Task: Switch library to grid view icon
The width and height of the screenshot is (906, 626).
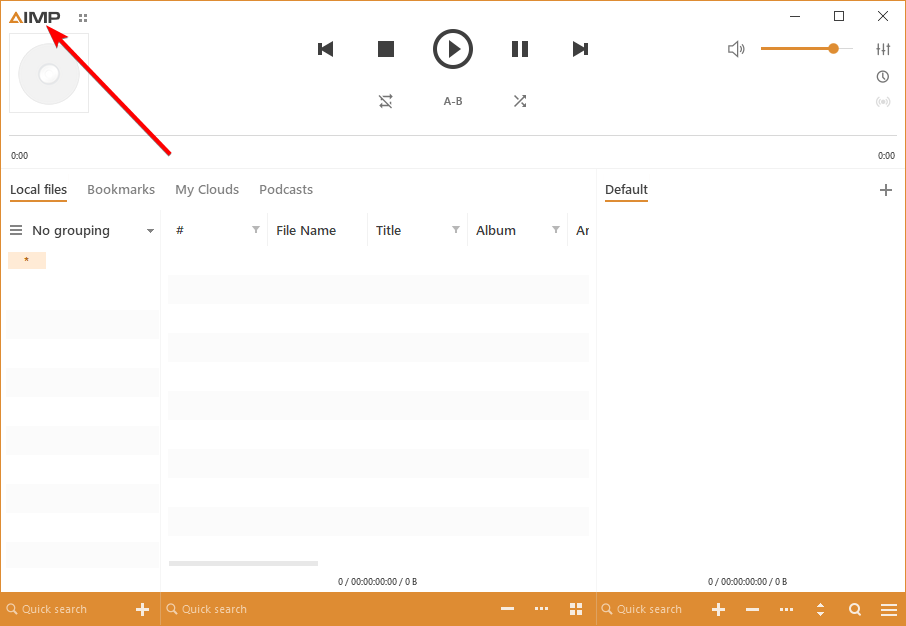Action: 576,609
